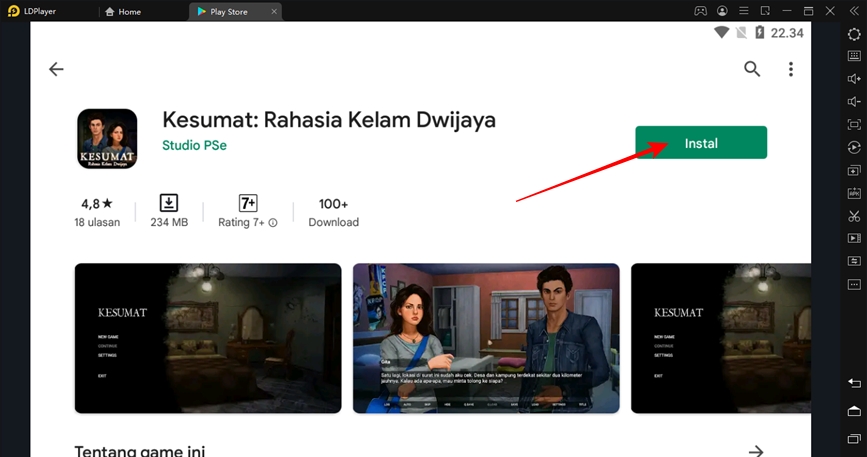Click the no SIM card status icon
This screenshot has height=457, width=867.
pyautogui.click(x=741, y=33)
